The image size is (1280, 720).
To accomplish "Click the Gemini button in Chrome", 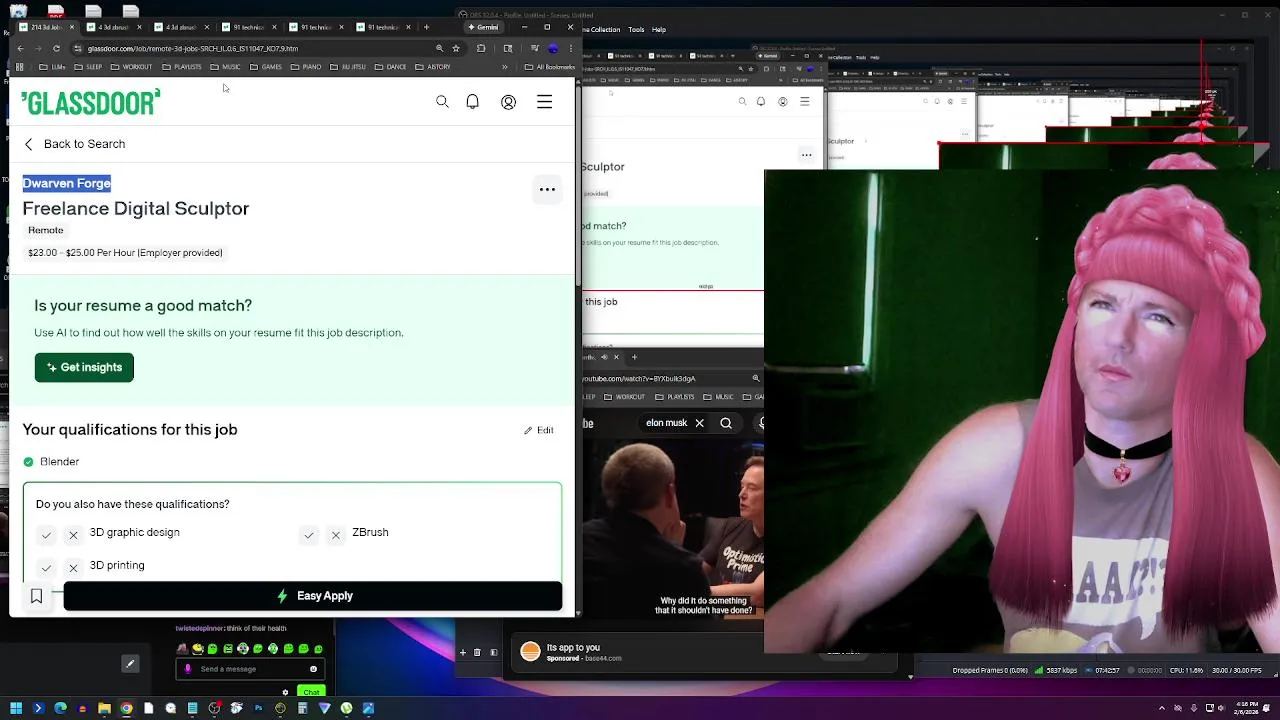I will point(483,27).
